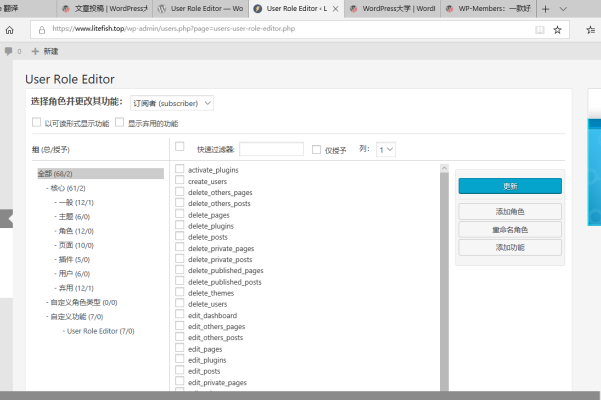Select 核心 (61/2) group
The image size is (601, 400).
68,188
